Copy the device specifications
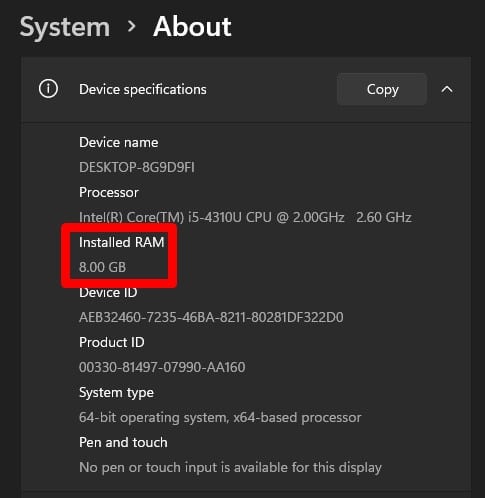 (x=382, y=89)
